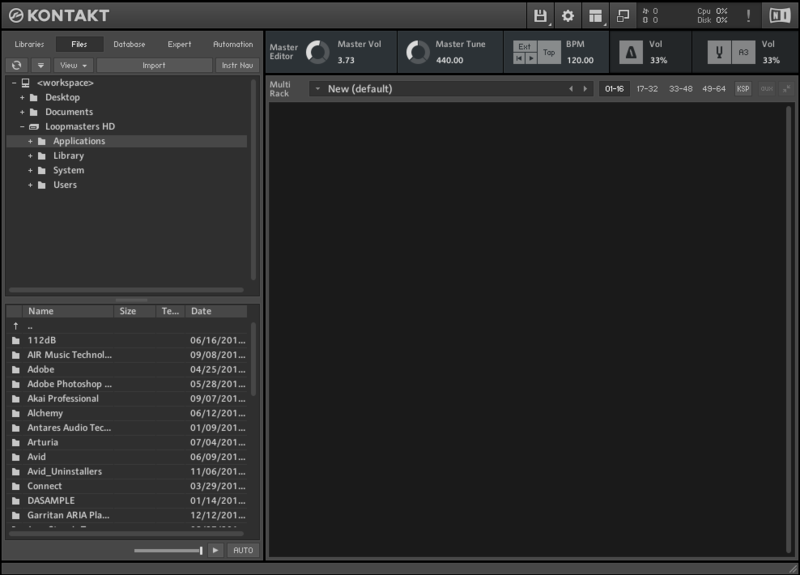The height and width of the screenshot is (575, 800).
Task: Select the Alchemy folder
Action: coord(128,413)
